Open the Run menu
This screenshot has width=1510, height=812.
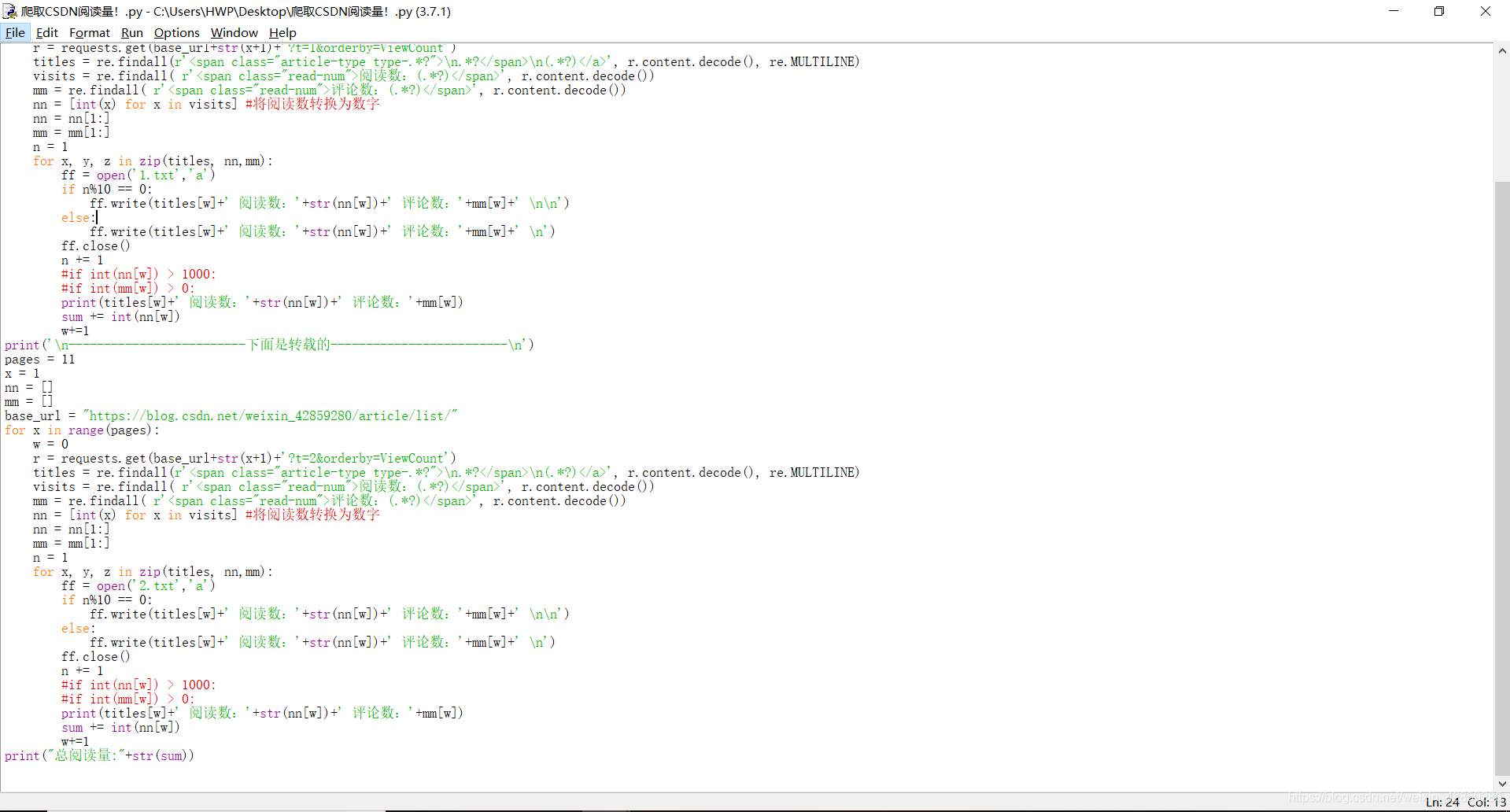(132, 32)
